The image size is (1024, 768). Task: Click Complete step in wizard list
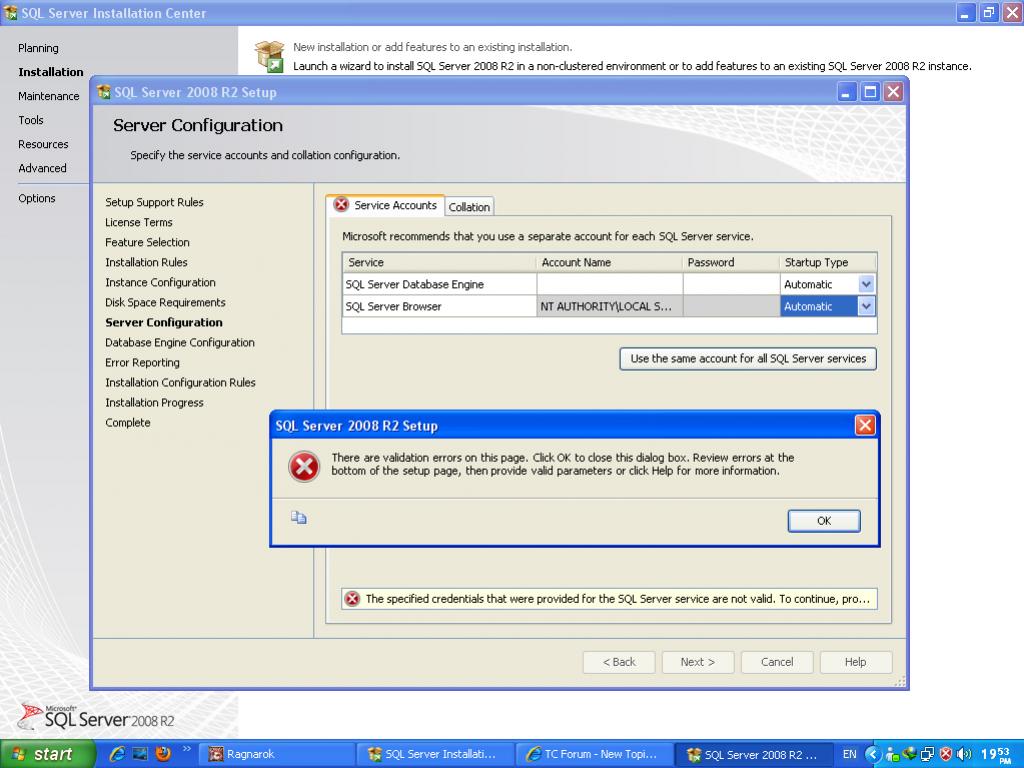[127, 423]
